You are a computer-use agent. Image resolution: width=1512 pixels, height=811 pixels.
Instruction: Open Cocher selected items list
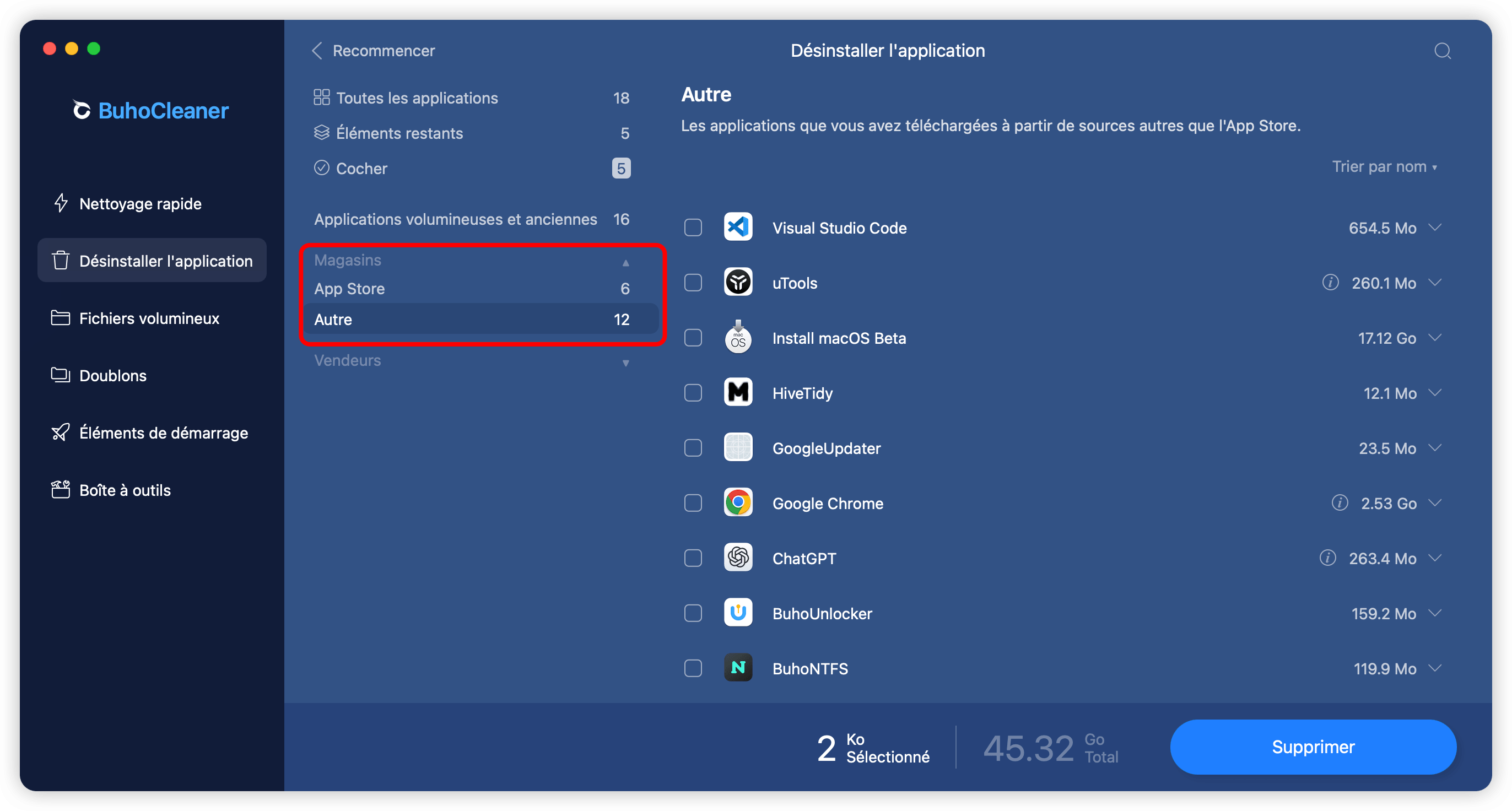[x=471, y=168]
